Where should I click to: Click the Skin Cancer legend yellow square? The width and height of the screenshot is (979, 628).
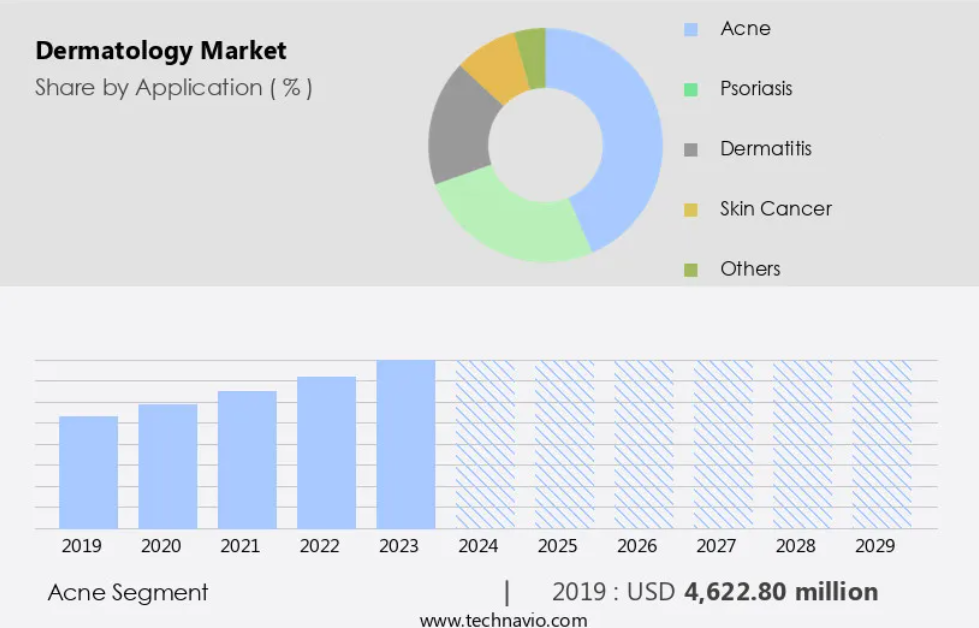pyautogui.click(x=690, y=209)
